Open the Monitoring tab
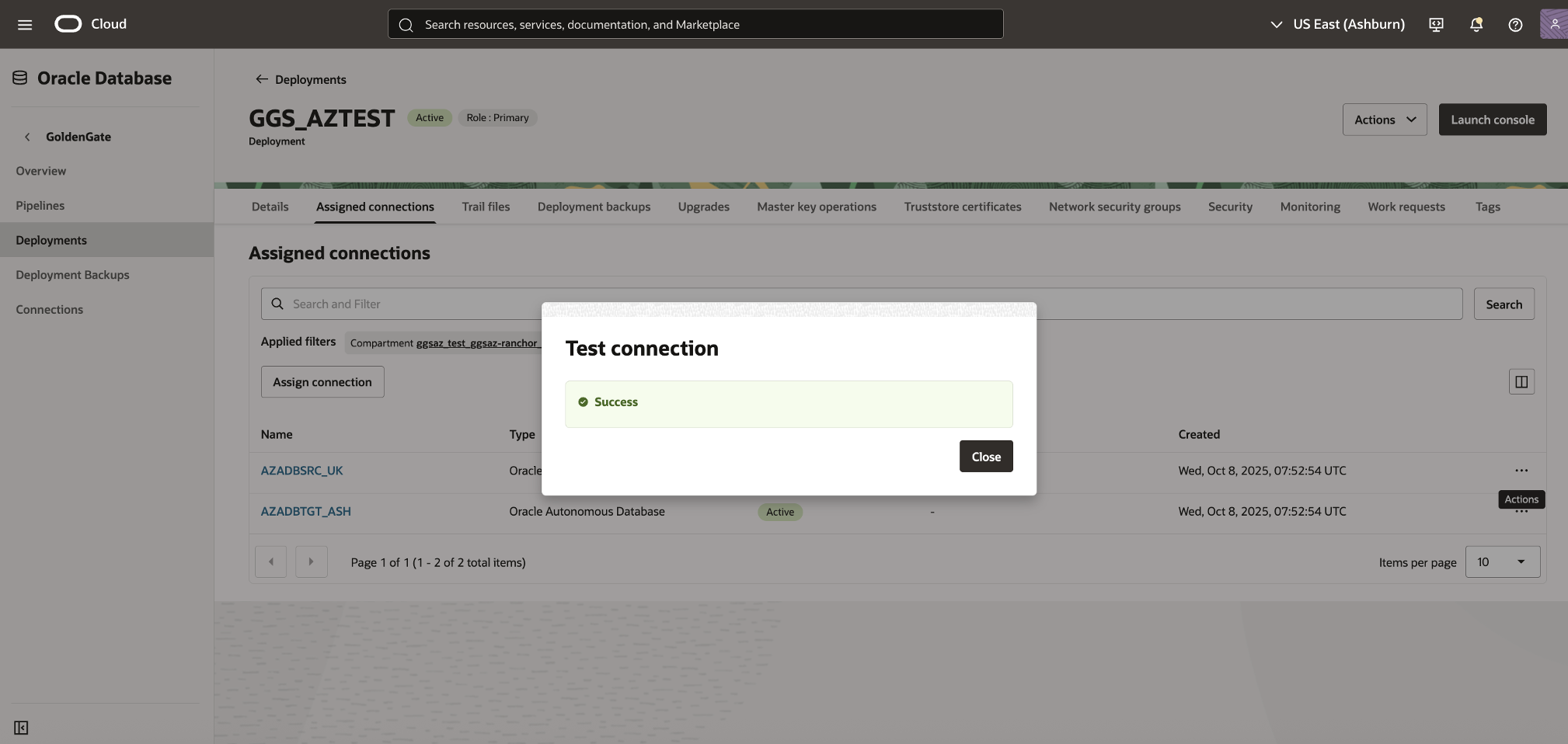Viewport: 1568px width, 744px height. click(1311, 207)
